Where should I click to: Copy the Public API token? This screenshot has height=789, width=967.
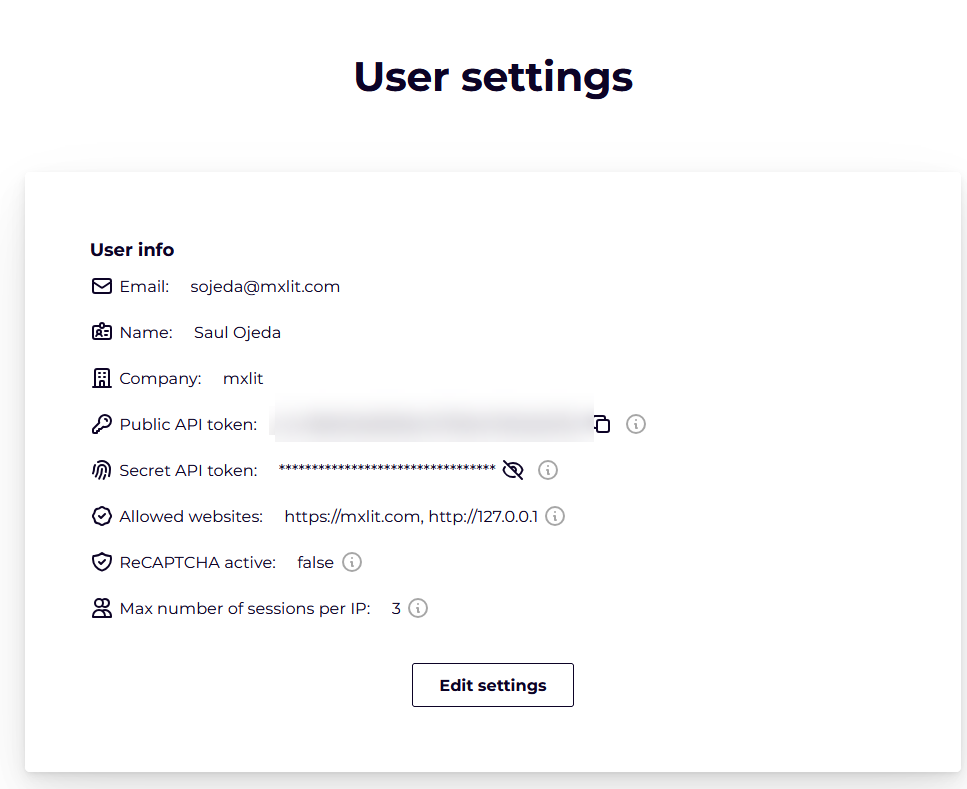[x=602, y=424]
